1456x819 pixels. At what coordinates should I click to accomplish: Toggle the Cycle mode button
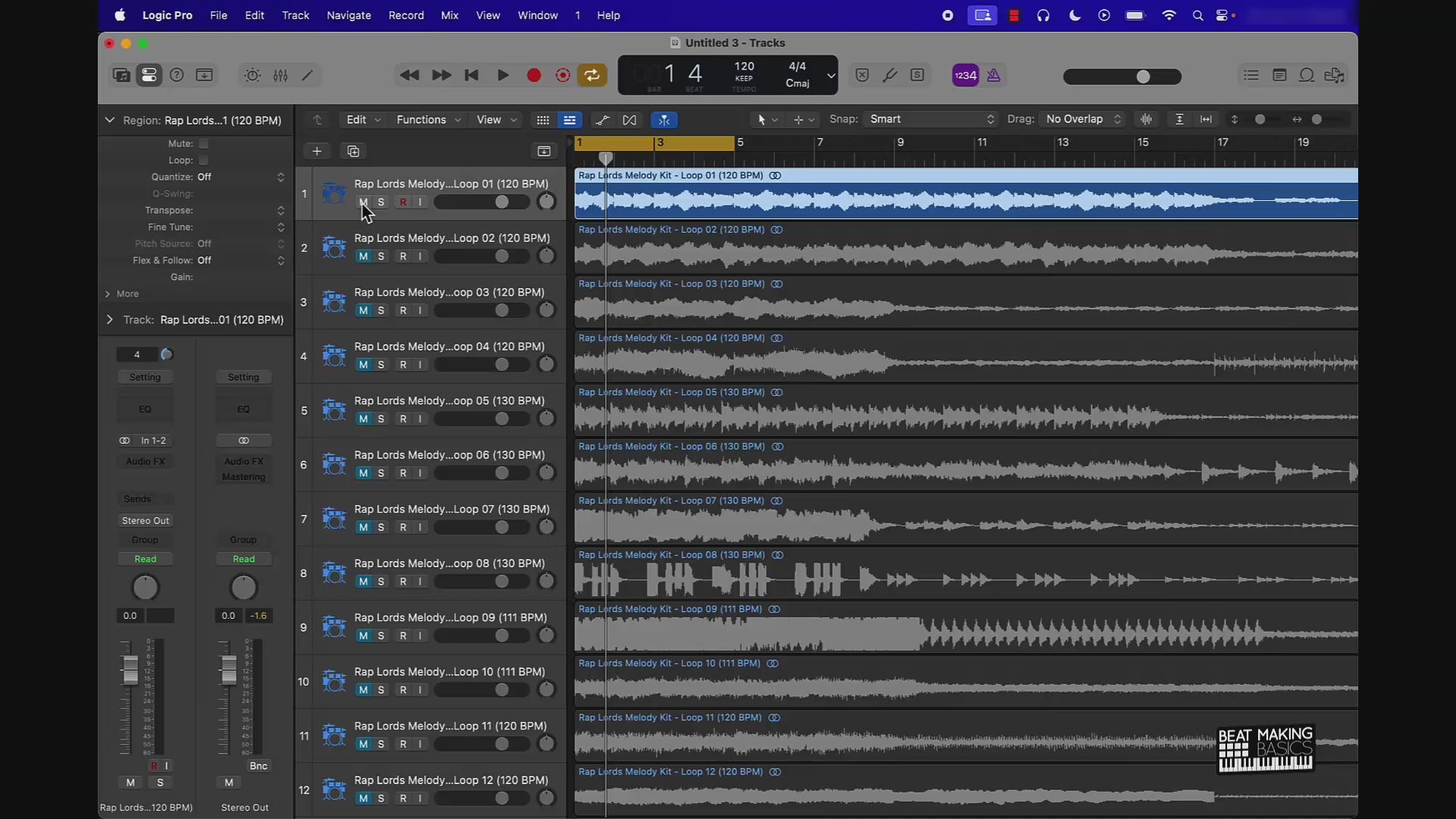[x=592, y=75]
